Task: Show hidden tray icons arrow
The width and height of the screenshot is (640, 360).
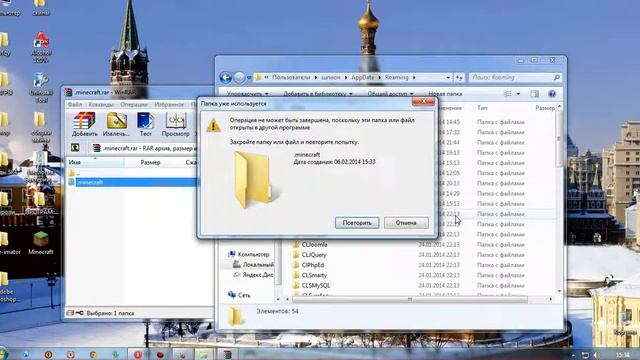Action: (x=573, y=356)
